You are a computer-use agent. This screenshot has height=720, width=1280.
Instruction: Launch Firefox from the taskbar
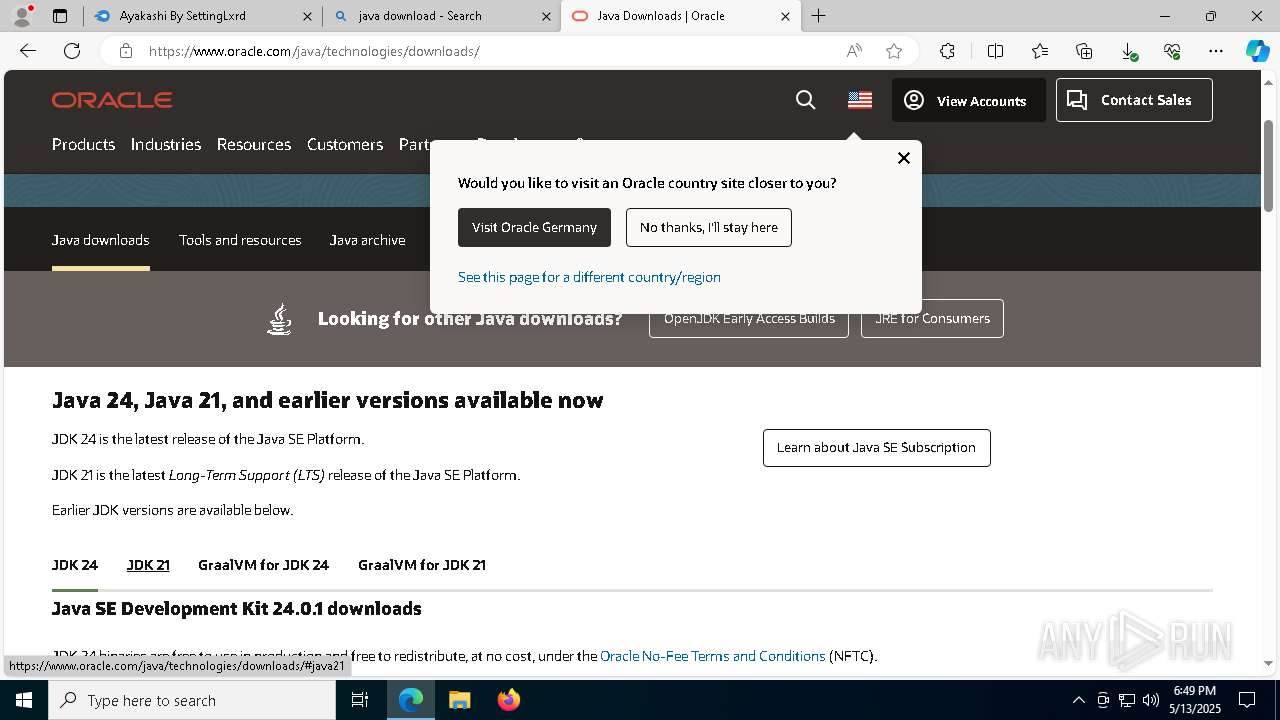click(508, 700)
